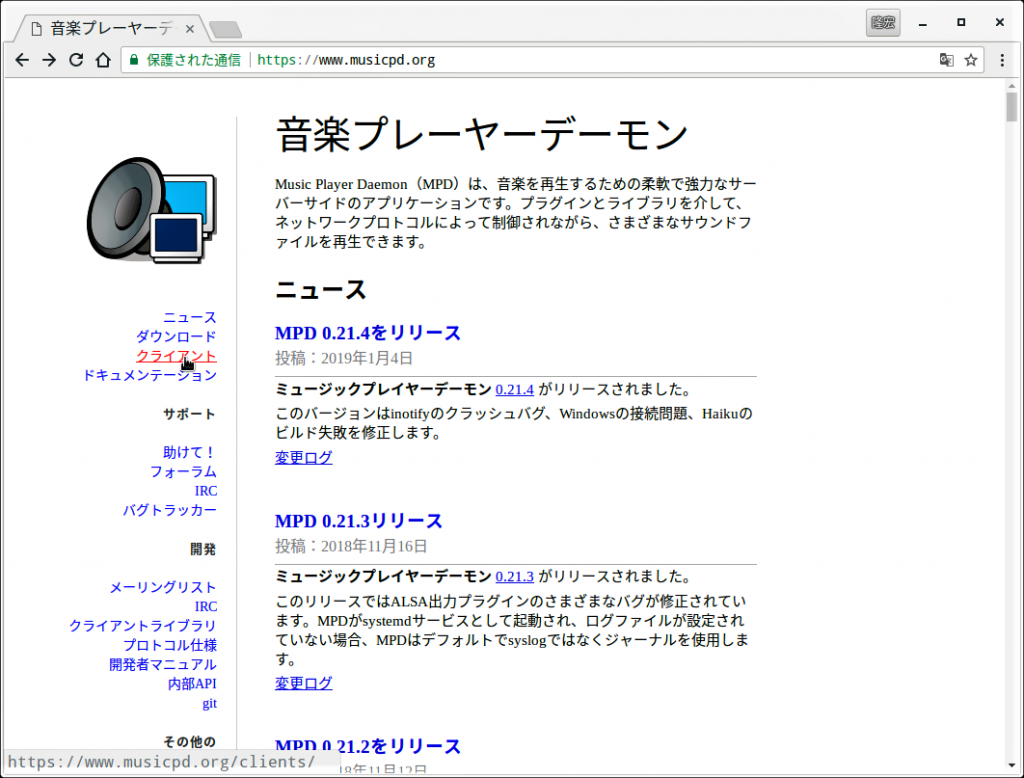Click the 投稿：2019年1月4日 date text

(344, 359)
